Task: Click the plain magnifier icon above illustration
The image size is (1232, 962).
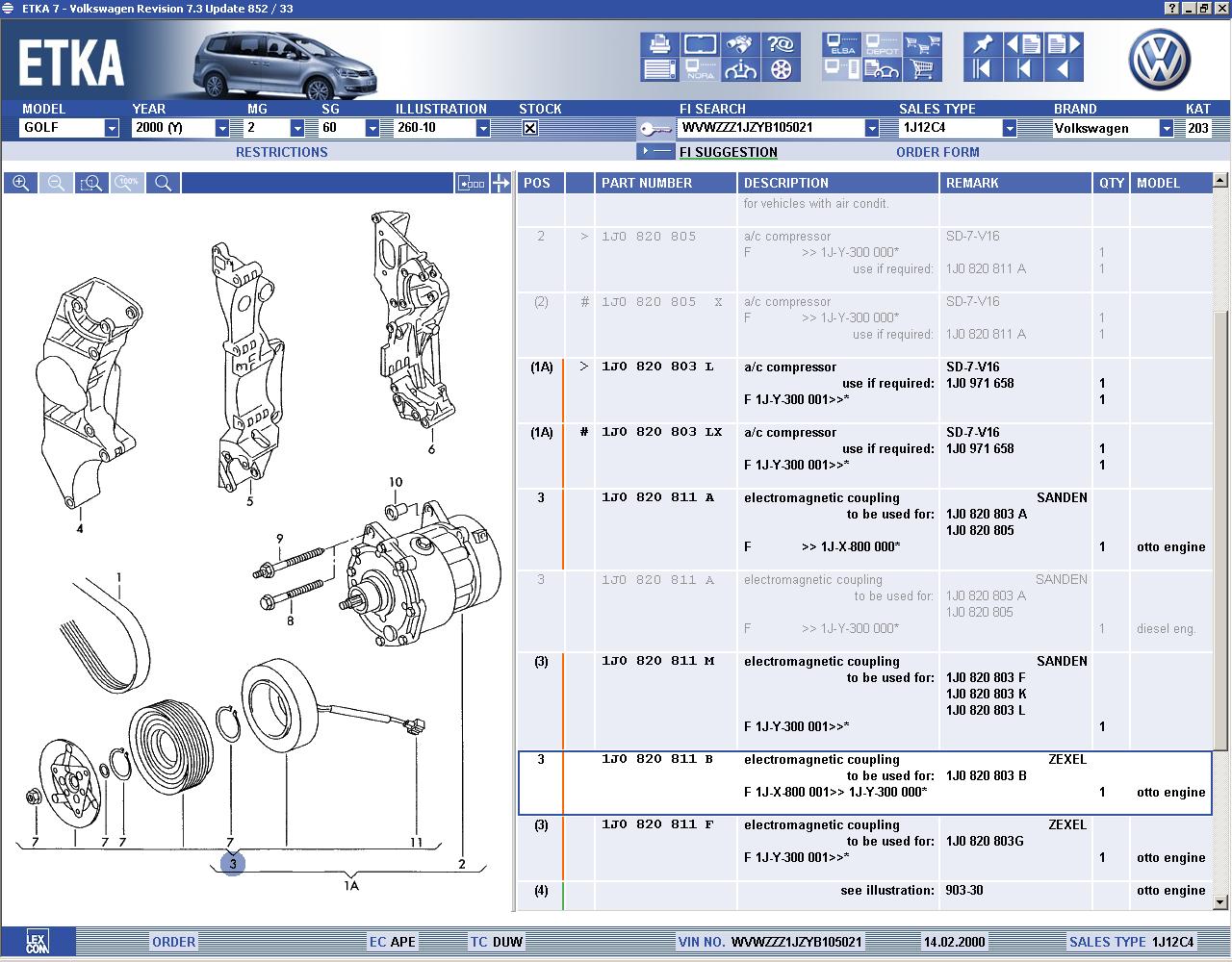Action: [164, 183]
